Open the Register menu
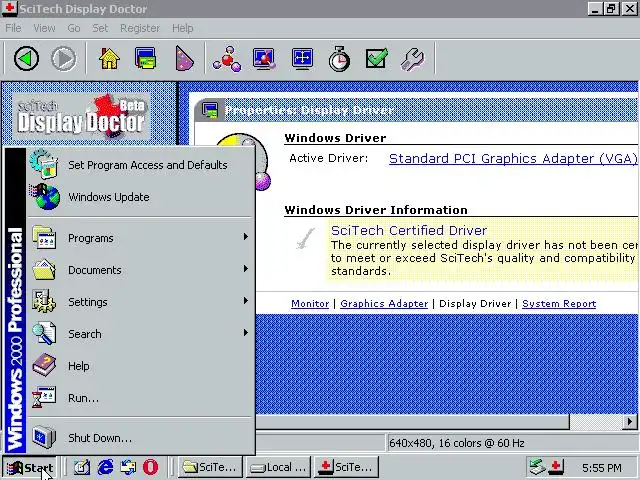 140,28
